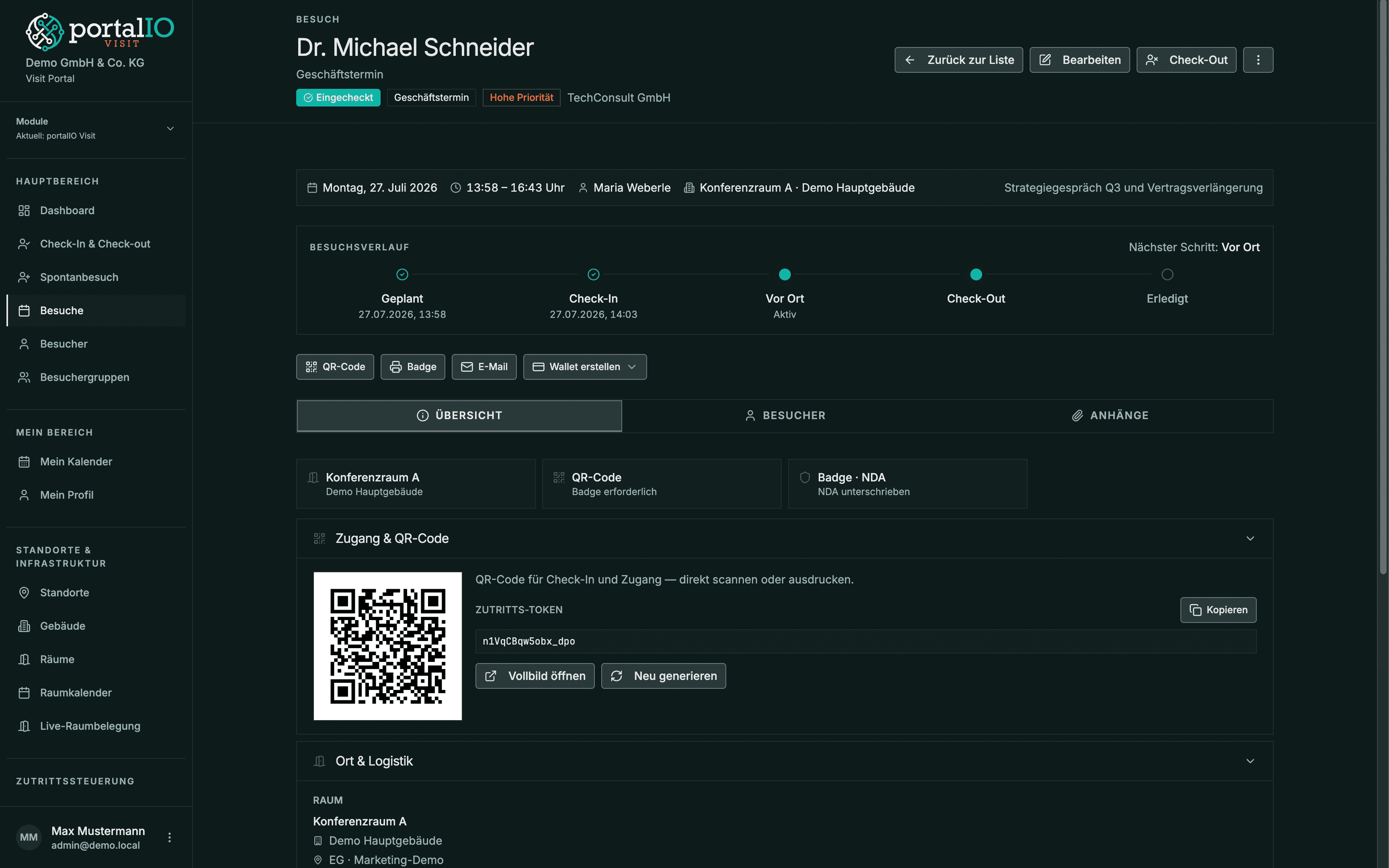Click the Check-Out button in header

1186,60
